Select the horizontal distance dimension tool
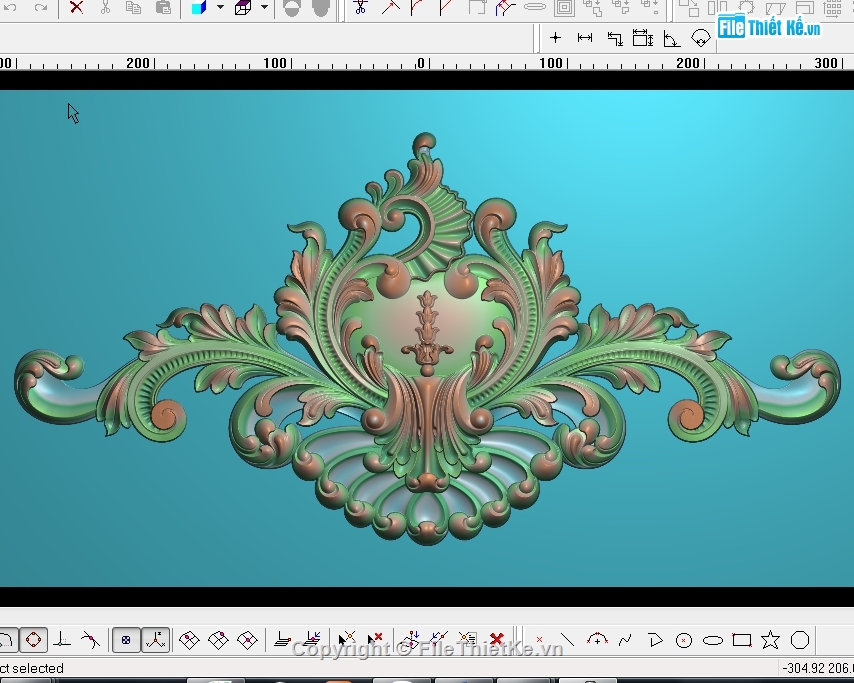This screenshot has width=854, height=683. pyautogui.click(x=584, y=38)
